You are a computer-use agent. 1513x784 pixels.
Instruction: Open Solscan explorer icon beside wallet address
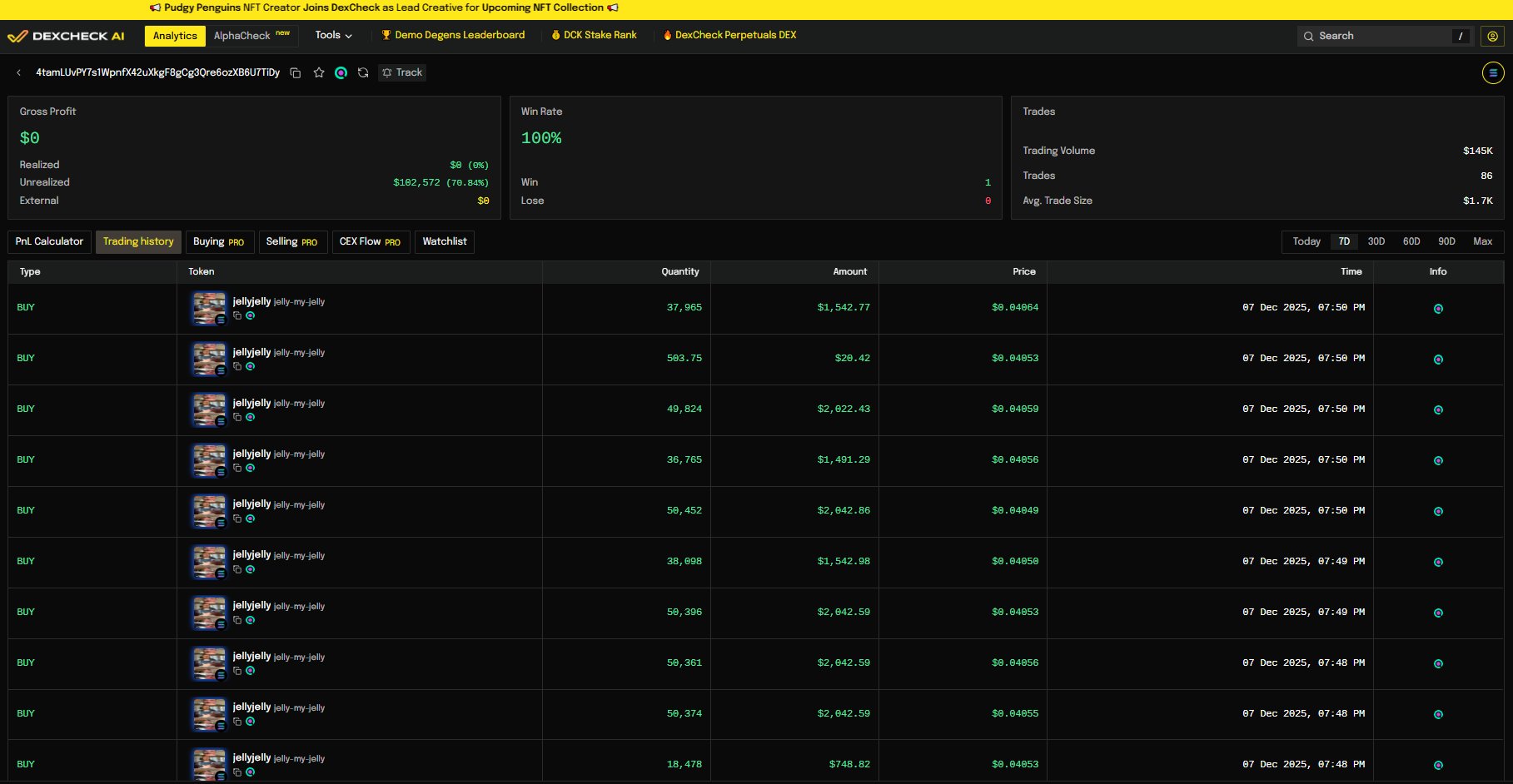pos(341,73)
